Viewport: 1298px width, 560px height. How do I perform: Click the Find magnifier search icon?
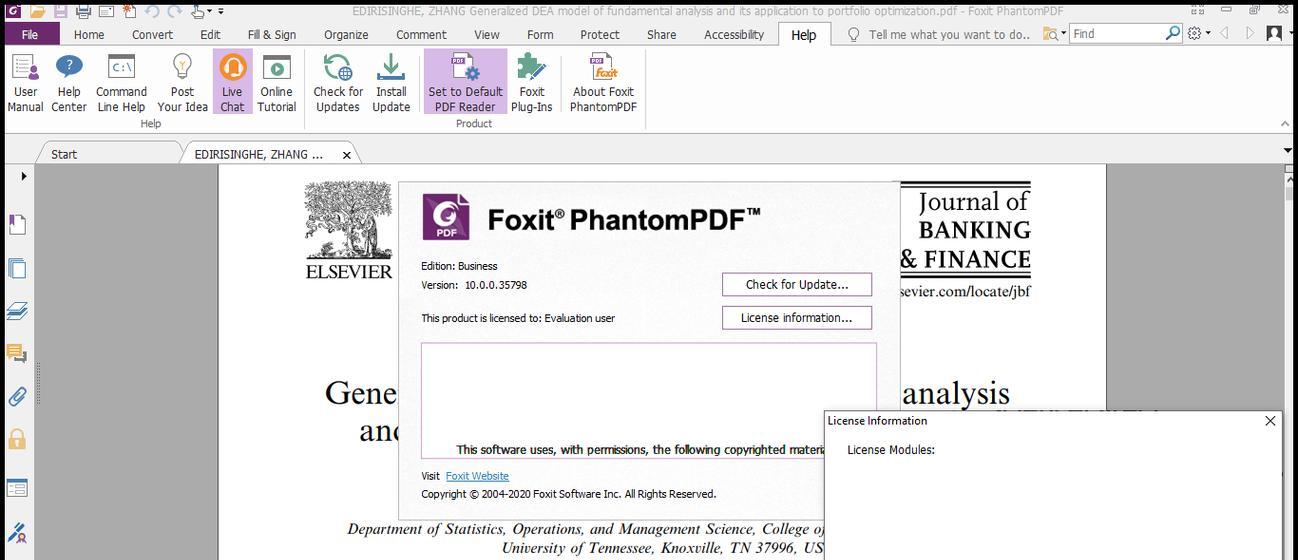pyautogui.click(x=1174, y=33)
